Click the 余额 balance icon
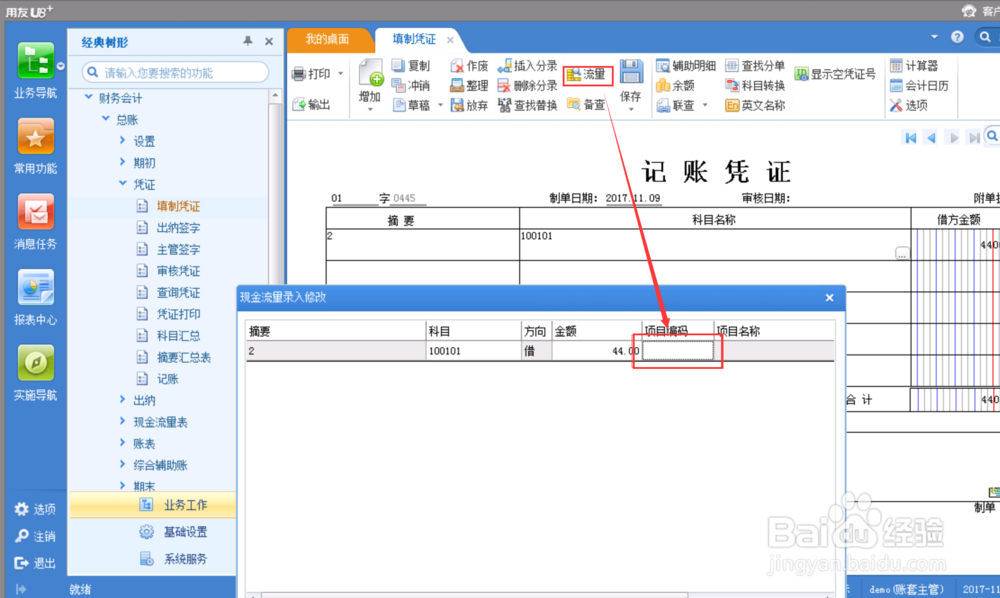The width and height of the screenshot is (1000, 598). [x=680, y=85]
